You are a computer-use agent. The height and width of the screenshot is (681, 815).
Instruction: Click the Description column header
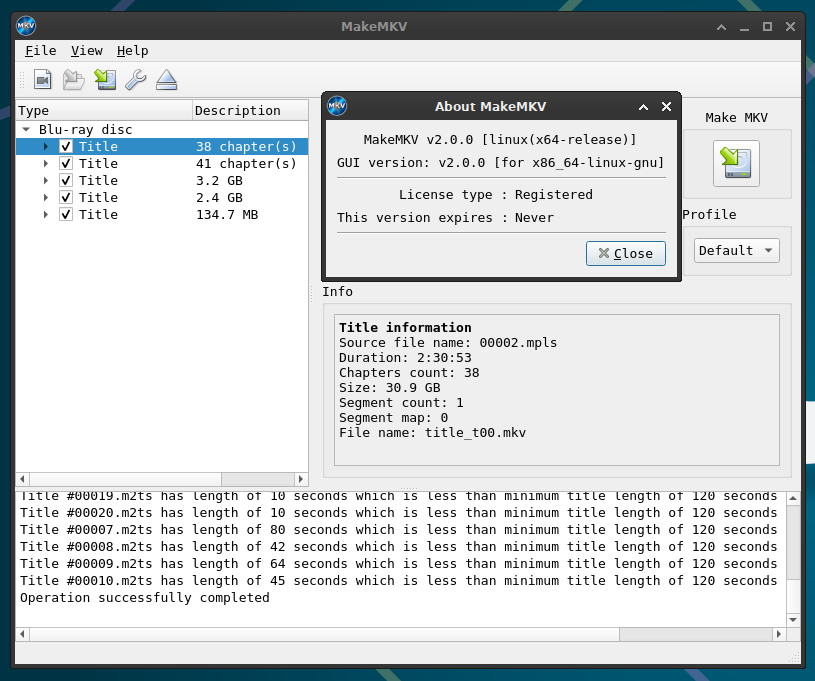(250, 111)
